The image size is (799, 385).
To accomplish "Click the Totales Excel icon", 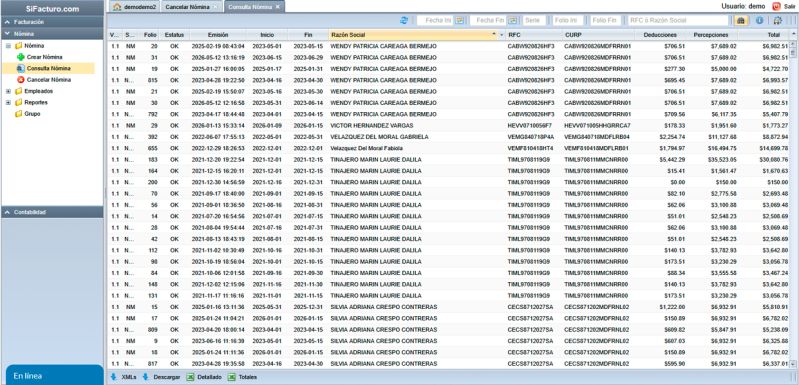I will tap(231, 377).
